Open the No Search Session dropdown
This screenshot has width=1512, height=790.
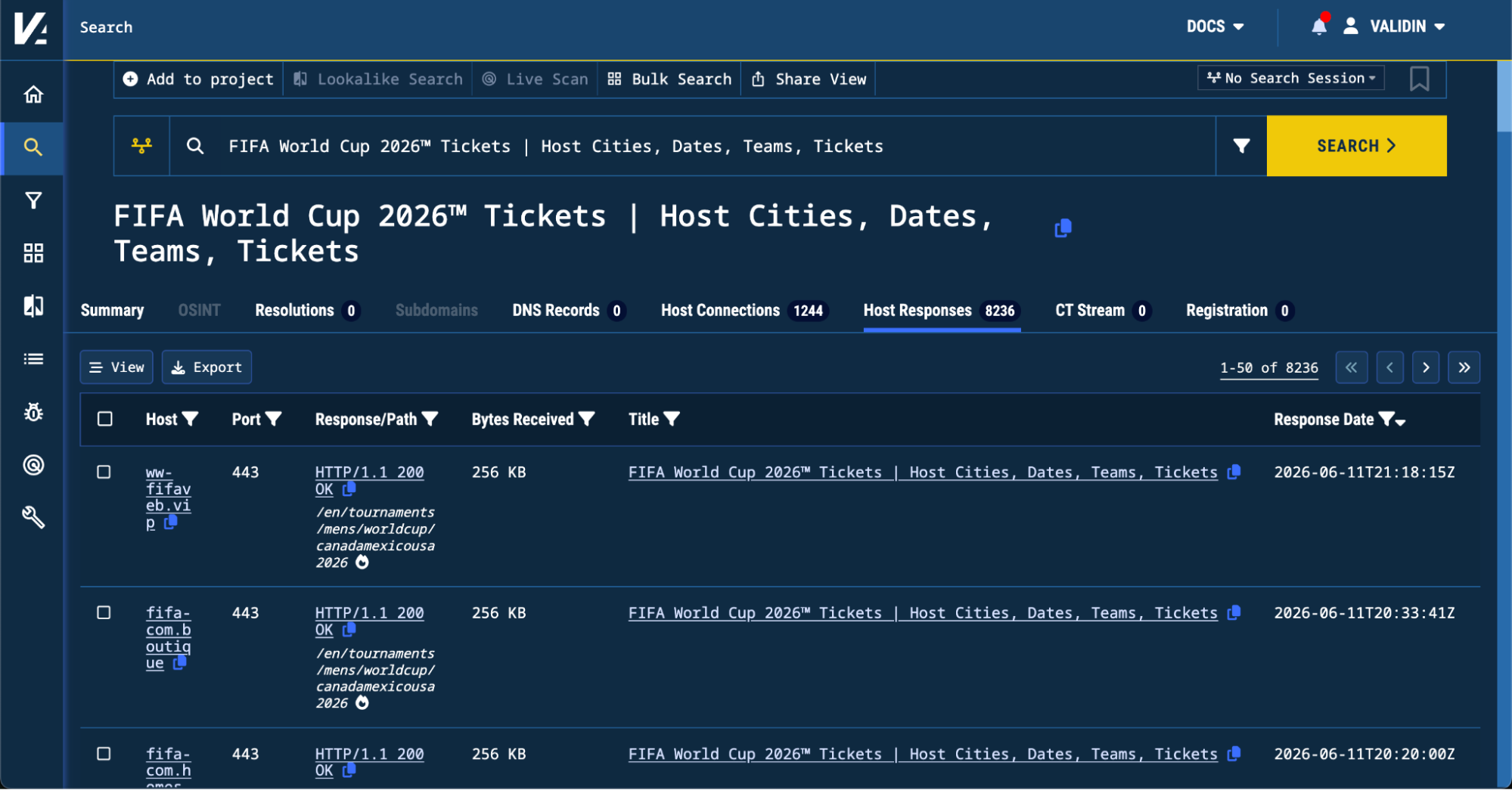pos(1291,78)
